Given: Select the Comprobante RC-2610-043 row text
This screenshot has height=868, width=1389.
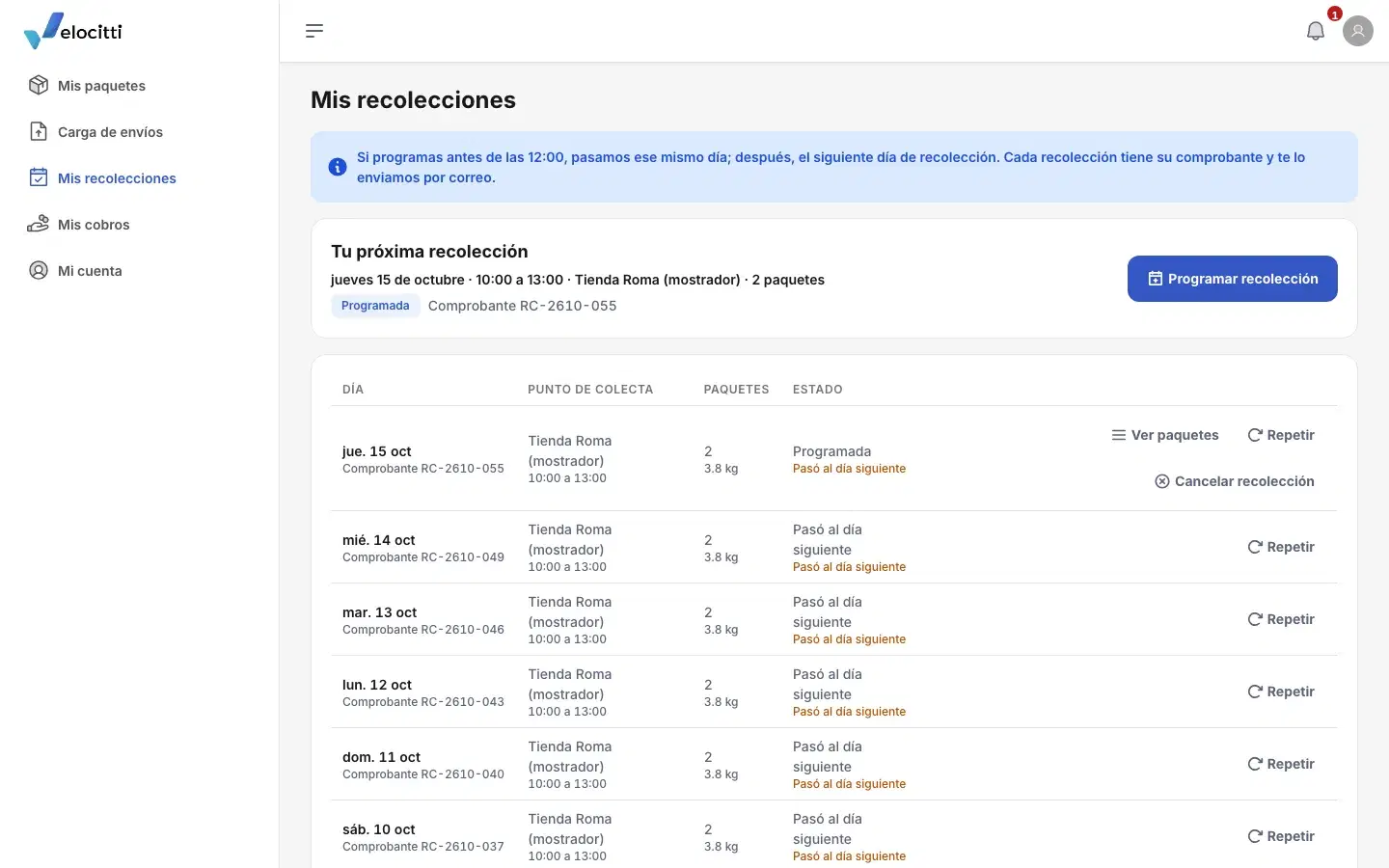Looking at the screenshot, I should (x=423, y=702).
